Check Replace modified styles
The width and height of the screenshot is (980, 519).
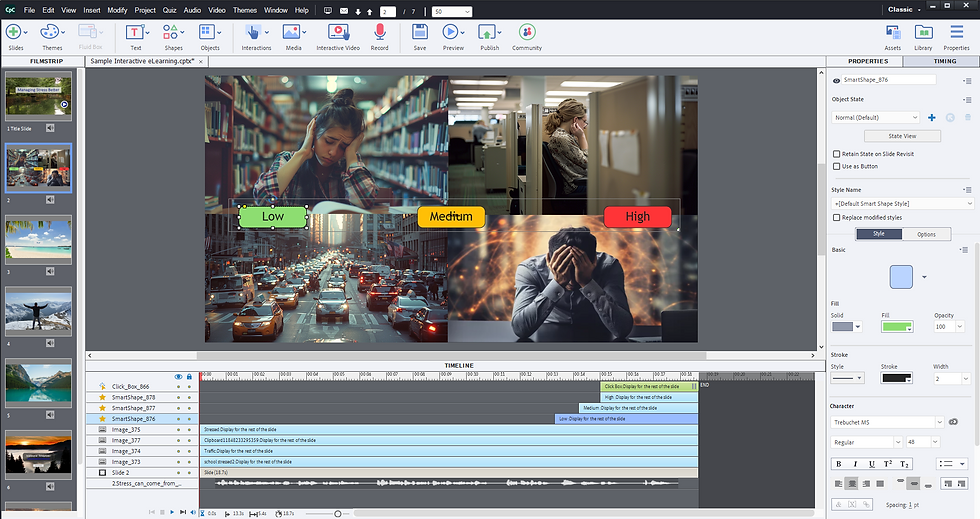pyautogui.click(x=836, y=218)
